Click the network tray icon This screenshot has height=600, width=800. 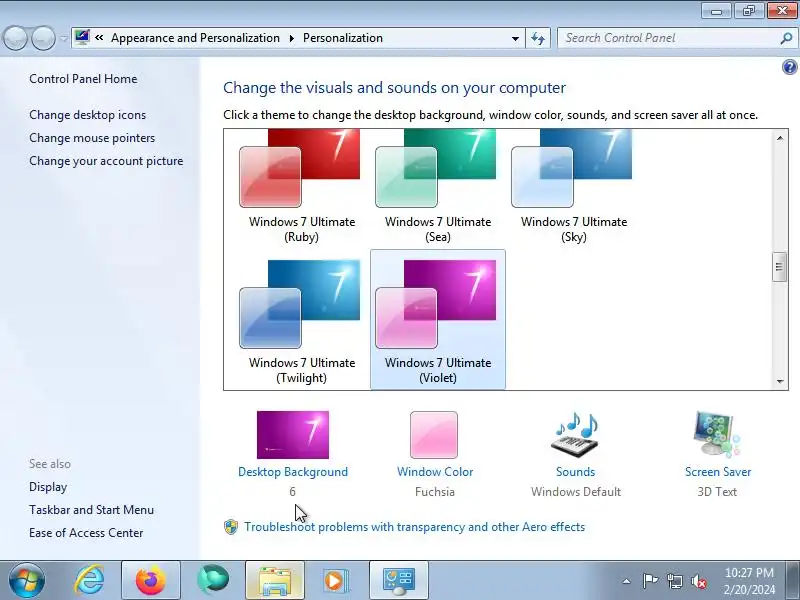(674, 581)
